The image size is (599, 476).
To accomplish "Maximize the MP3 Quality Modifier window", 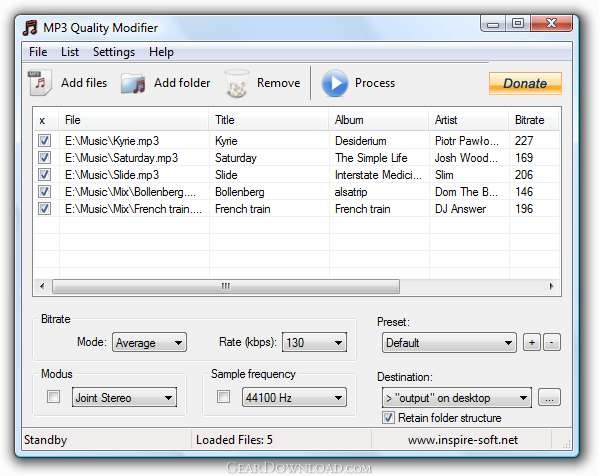I will (518, 24).
